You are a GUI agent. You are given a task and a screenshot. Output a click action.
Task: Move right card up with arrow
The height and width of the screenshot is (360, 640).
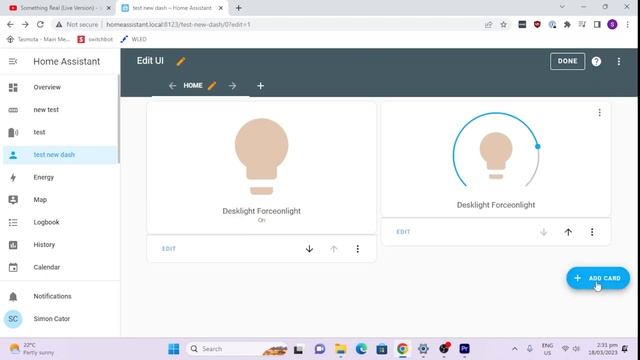568,232
